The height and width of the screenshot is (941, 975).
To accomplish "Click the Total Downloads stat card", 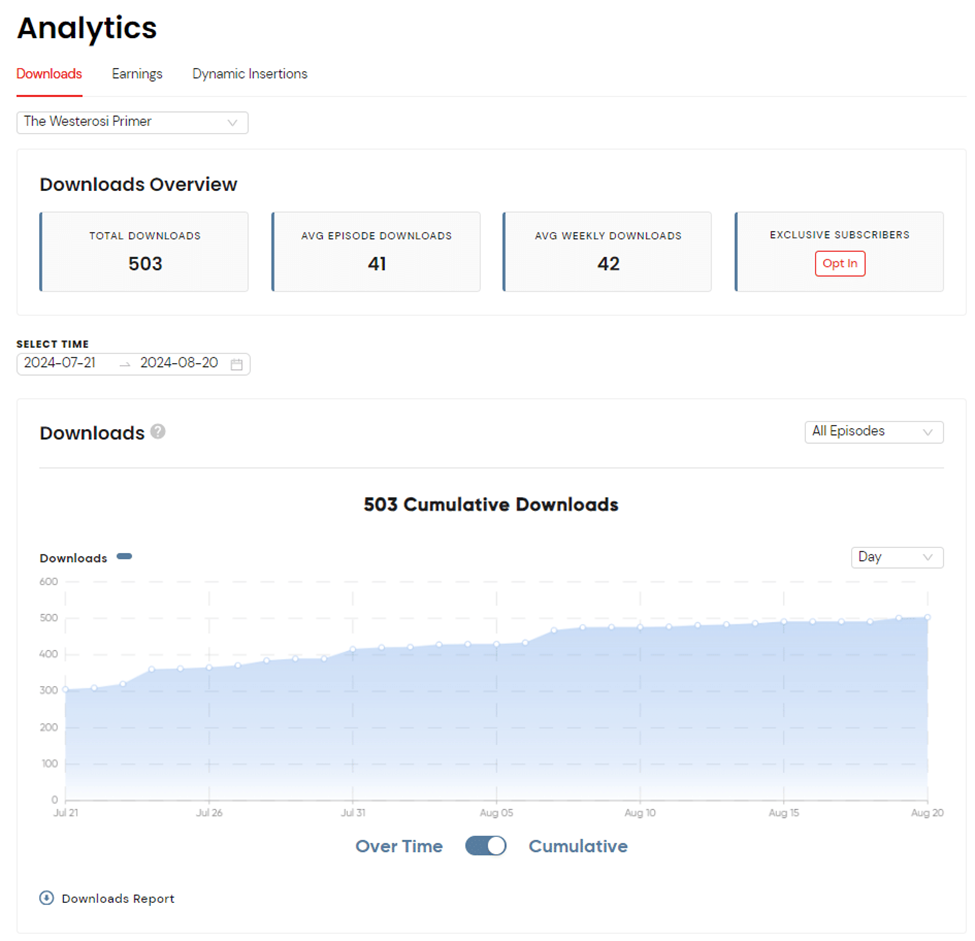I will click(143, 251).
